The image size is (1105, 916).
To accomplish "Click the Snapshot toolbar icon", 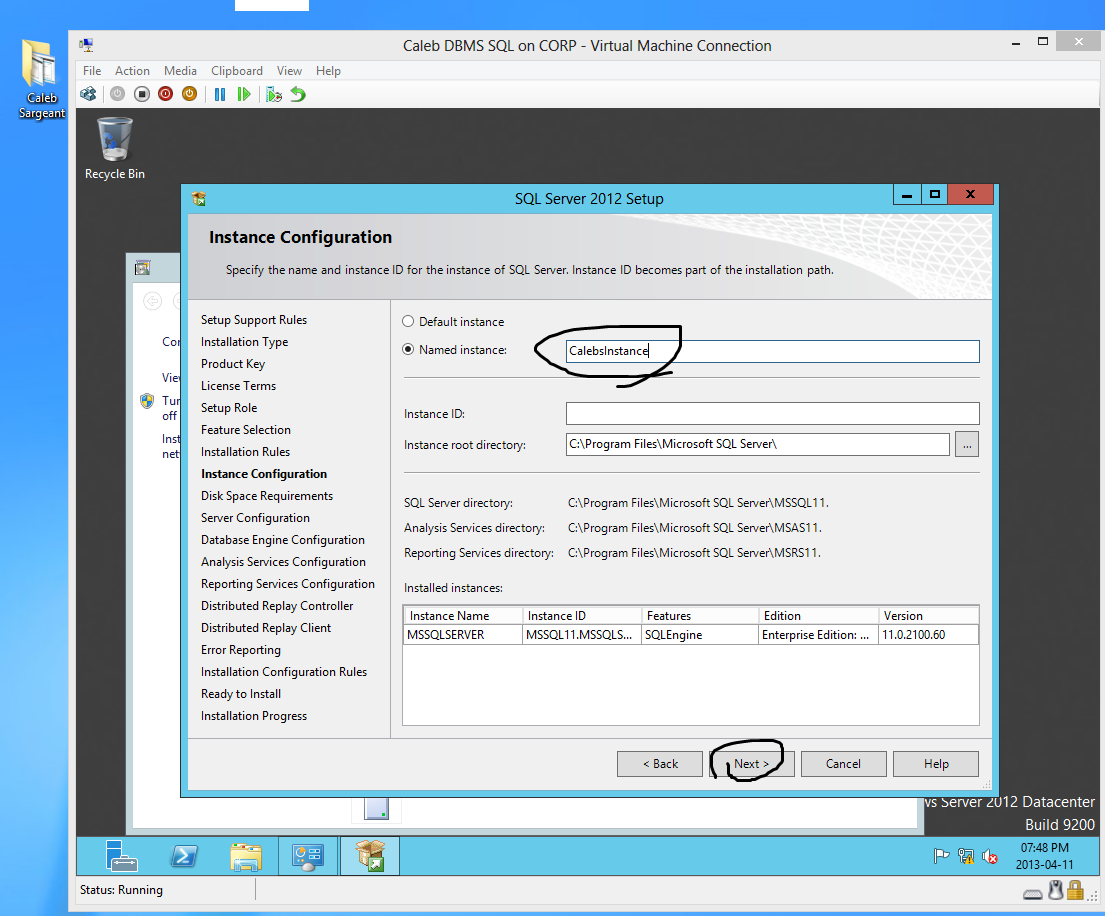I will [x=273, y=94].
